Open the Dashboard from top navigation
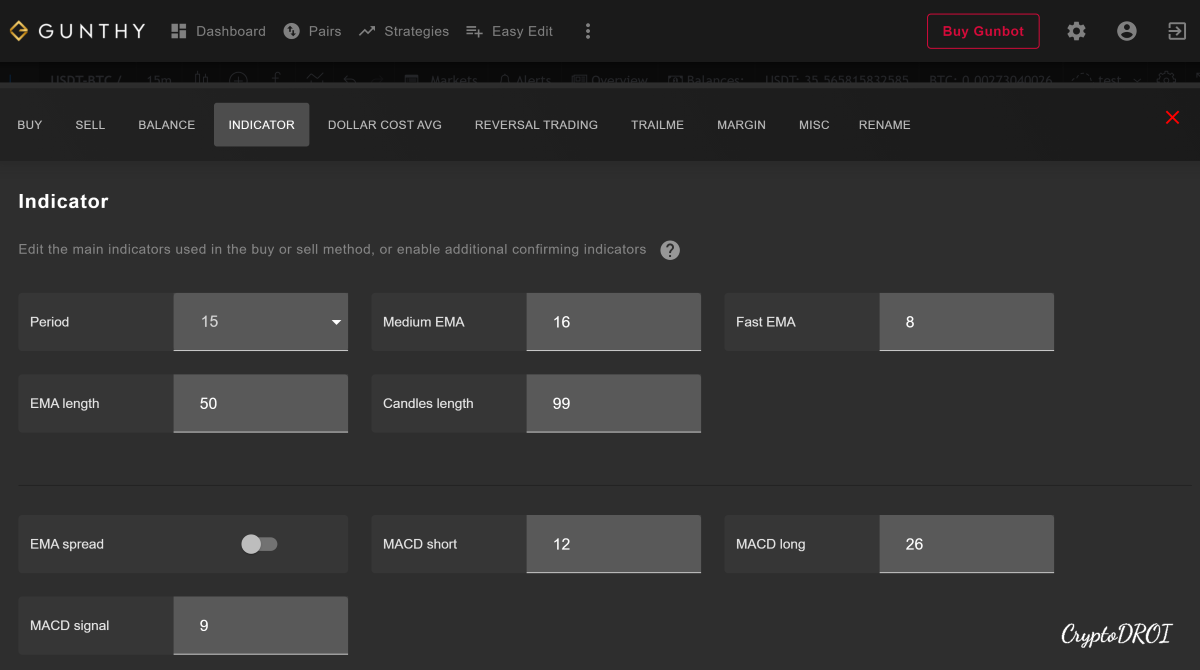The width and height of the screenshot is (1200, 670). [x=218, y=31]
